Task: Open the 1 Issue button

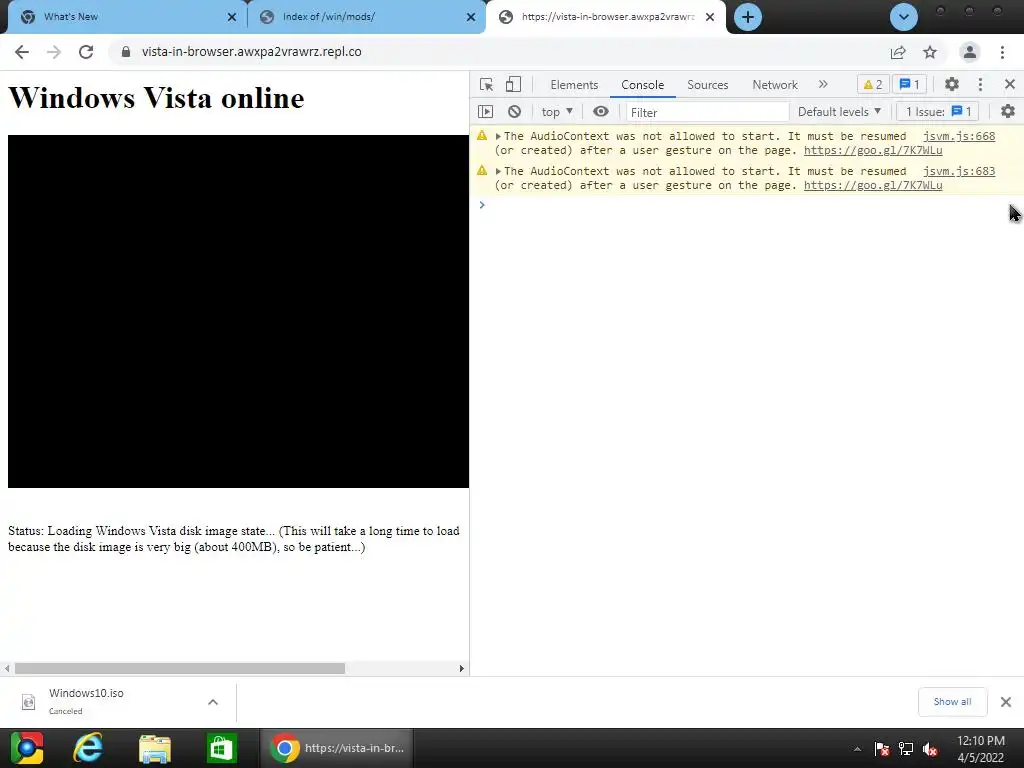Action: click(x=938, y=112)
